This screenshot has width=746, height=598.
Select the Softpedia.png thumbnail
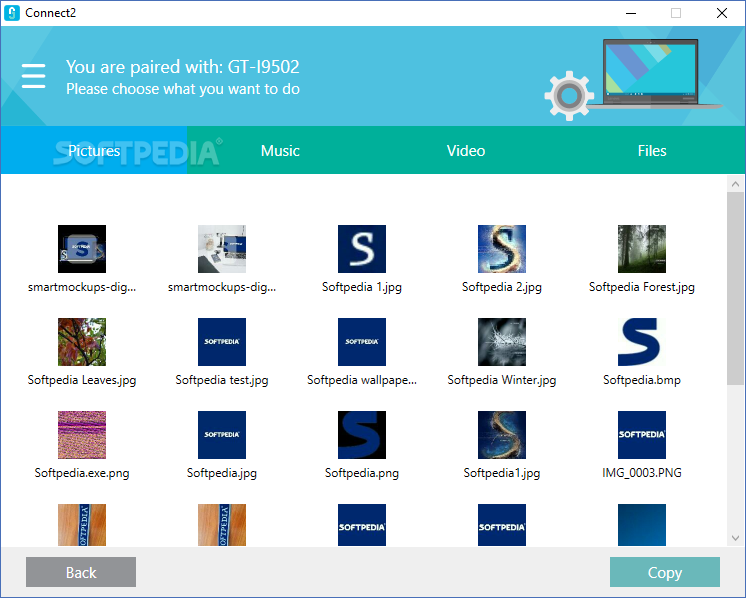tap(362, 435)
